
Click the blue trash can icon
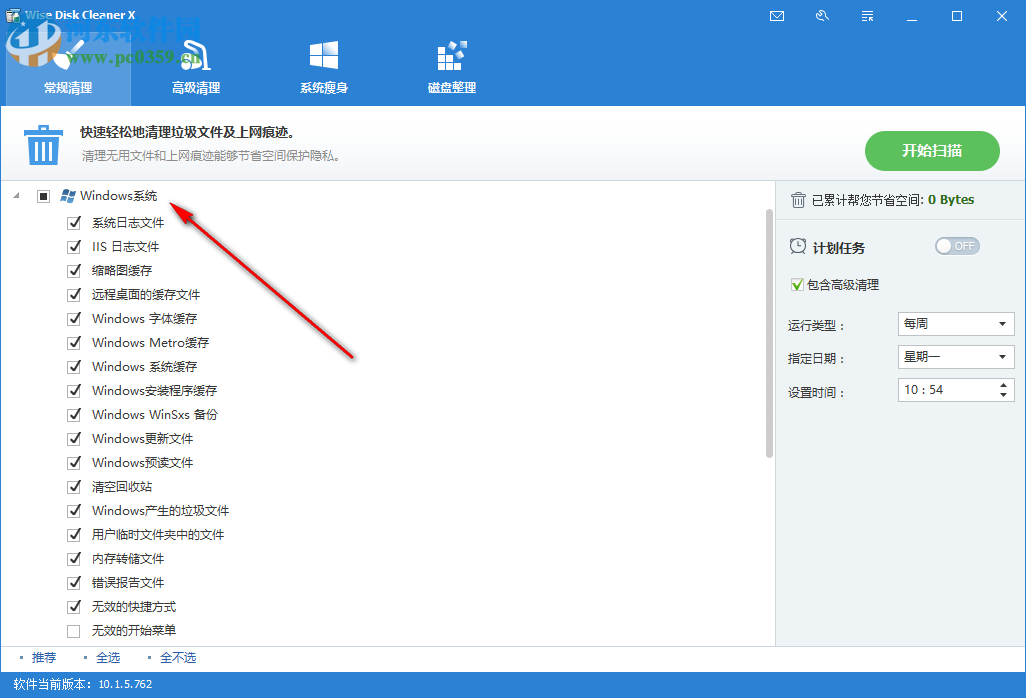coord(43,145)
